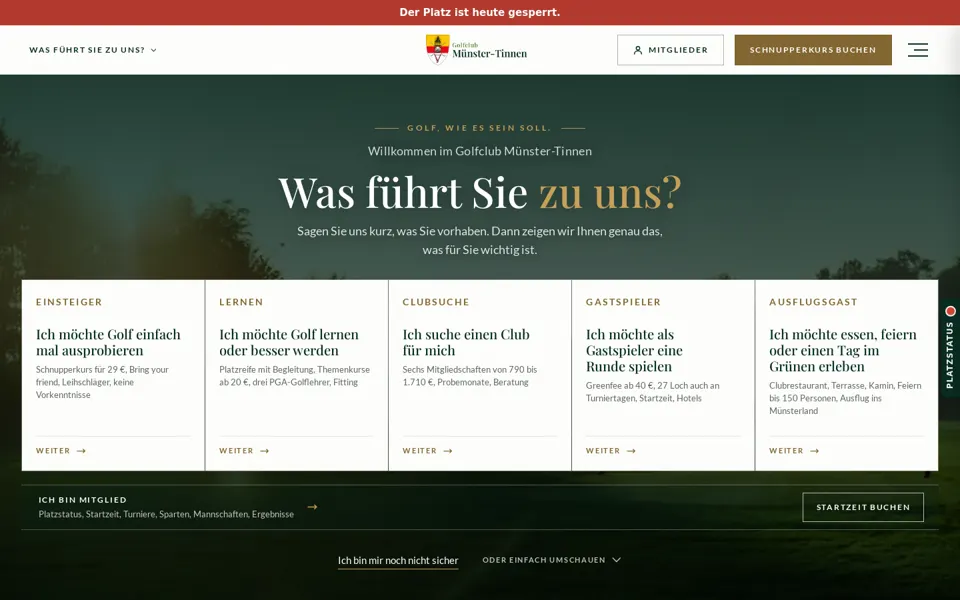The width and height of the screenshot is (960, 600).
Task: Click 'Willkommen im Golfclub Münster-Tinnen' text
Action: click(480, 151)
